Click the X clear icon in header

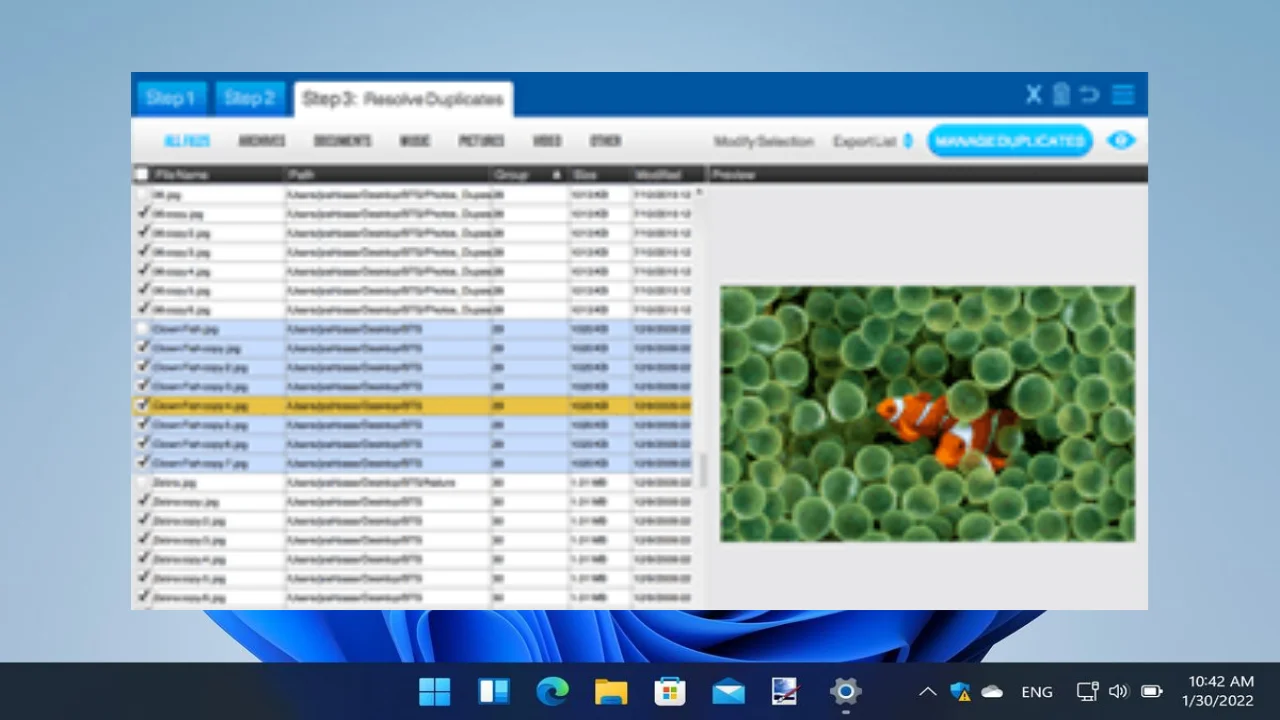[x=1034, y=95]
